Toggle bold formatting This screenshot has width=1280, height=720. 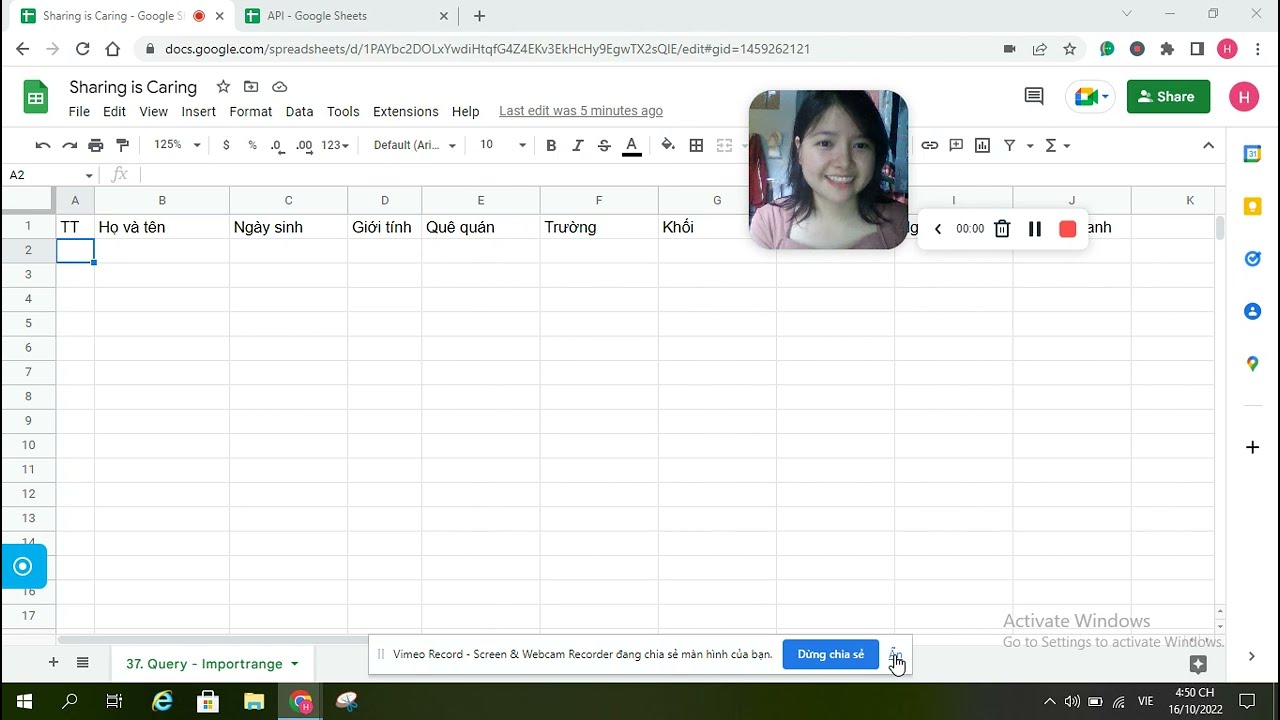[551, 145]
